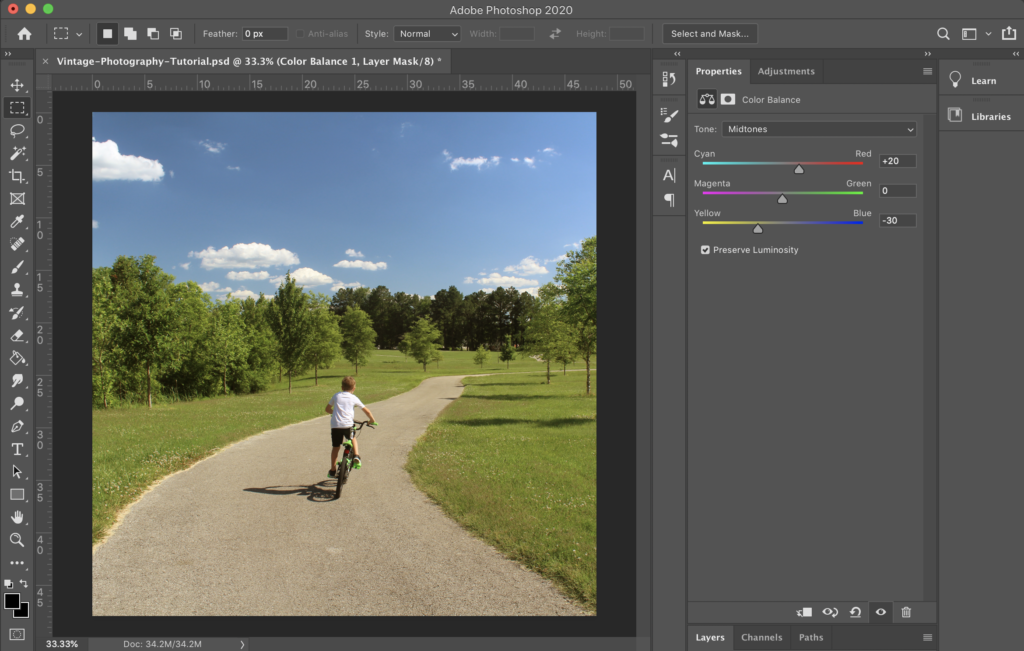Click the Cyan-Red slider handle
The height and width of the screenshot is (651, 1024).
pyautogui.click(x=799, y=169)
